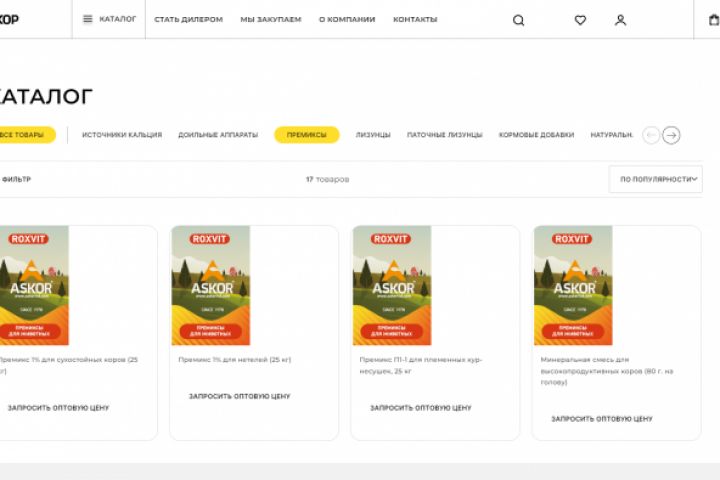Click the site logo
Image resolution: width=720 pixels, height=480 pixels.
point(9,19)
